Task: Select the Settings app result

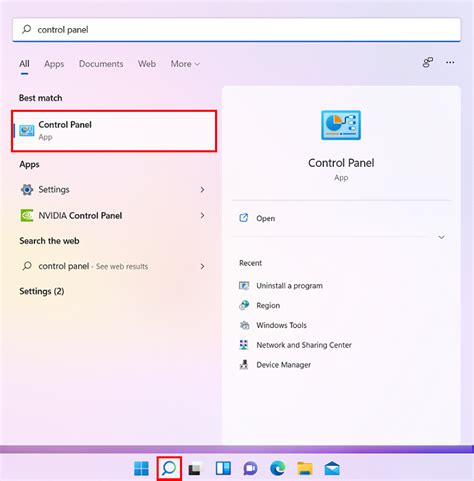Action: pyautogui.click(x=113, y=190)
